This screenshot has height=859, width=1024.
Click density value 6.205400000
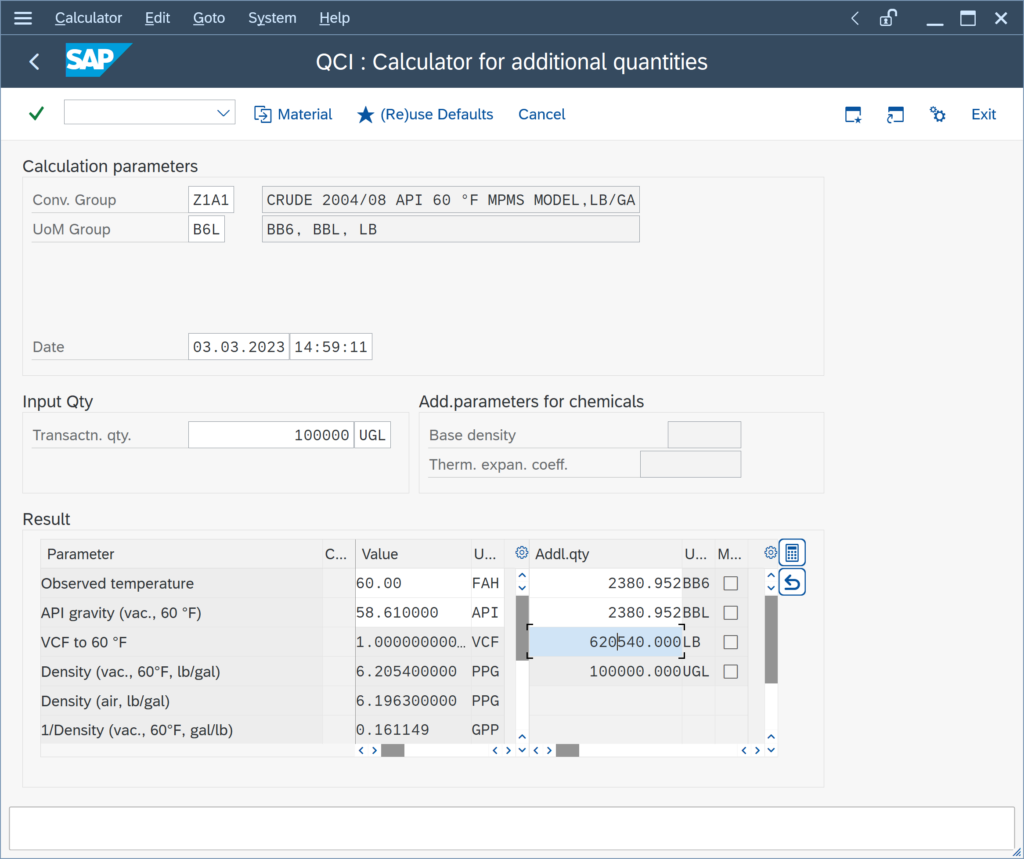coord(413,672)
